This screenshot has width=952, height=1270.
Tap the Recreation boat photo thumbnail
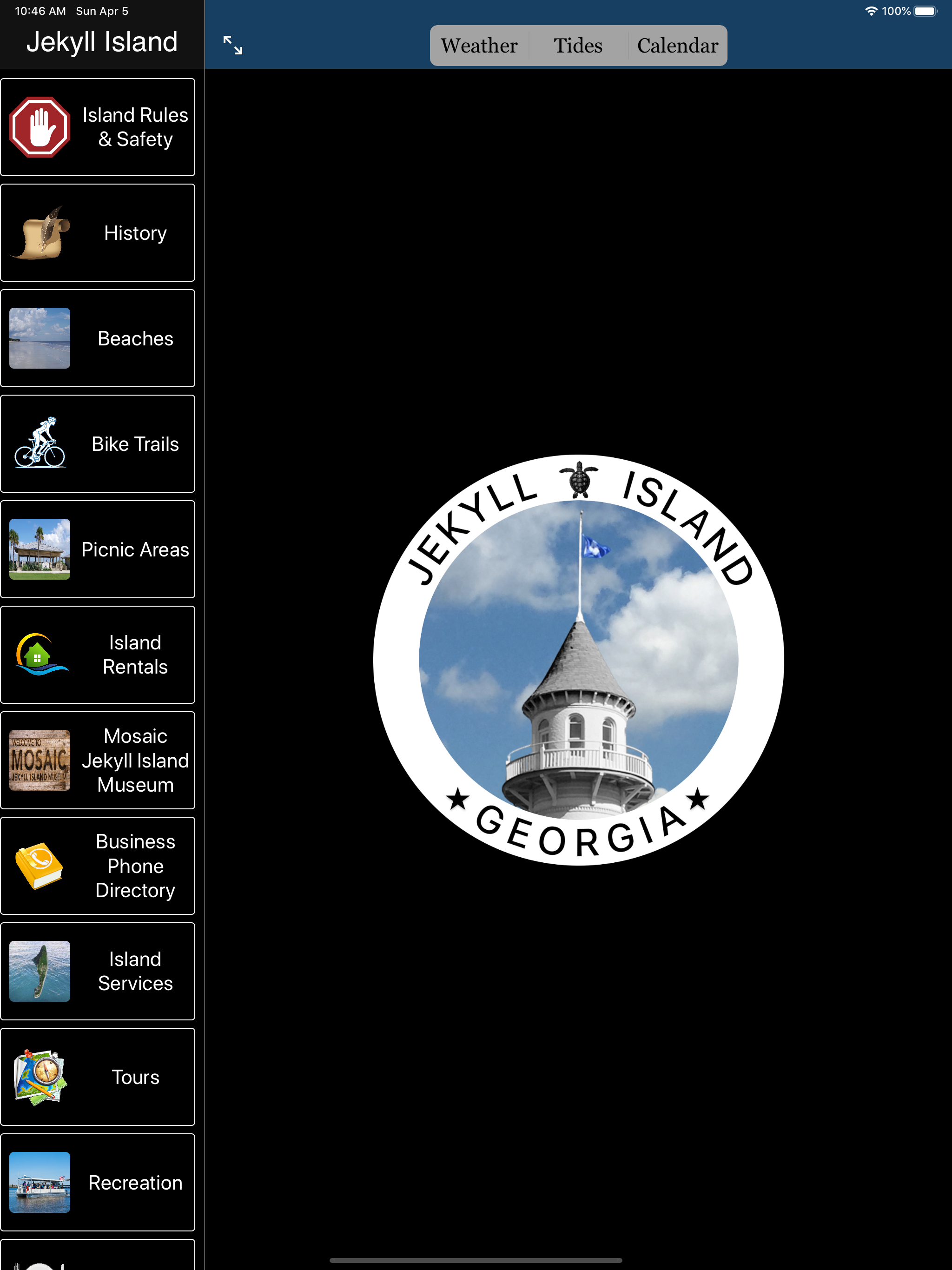click(40, 1182)
